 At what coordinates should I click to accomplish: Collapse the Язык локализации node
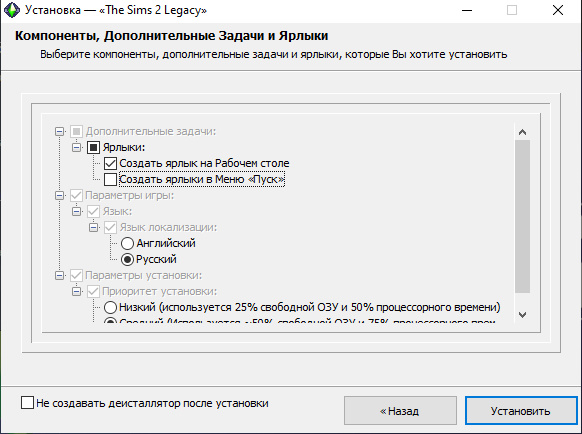[94, 227]
